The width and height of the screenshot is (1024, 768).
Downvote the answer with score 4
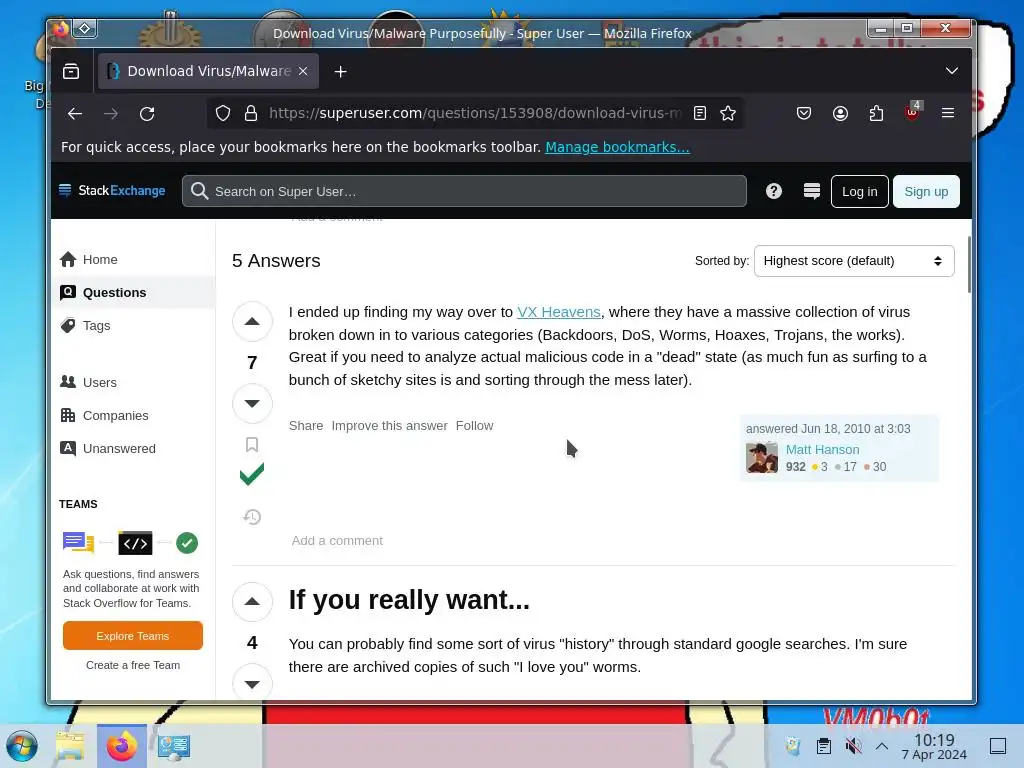252,682
